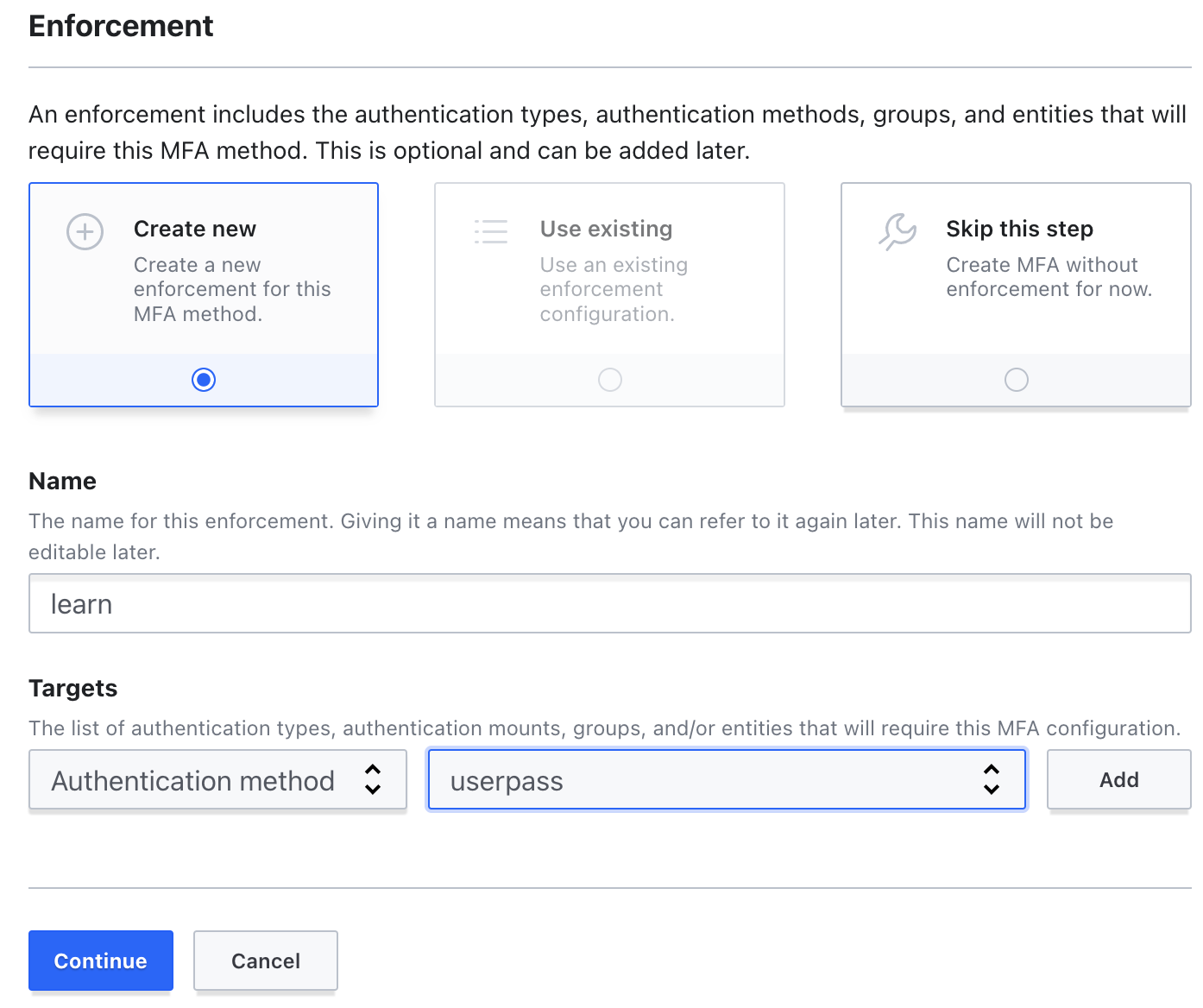This screenshot has height=1008, width=1203.
Task: Click the Continue button
Action: (x=100, y=960)
